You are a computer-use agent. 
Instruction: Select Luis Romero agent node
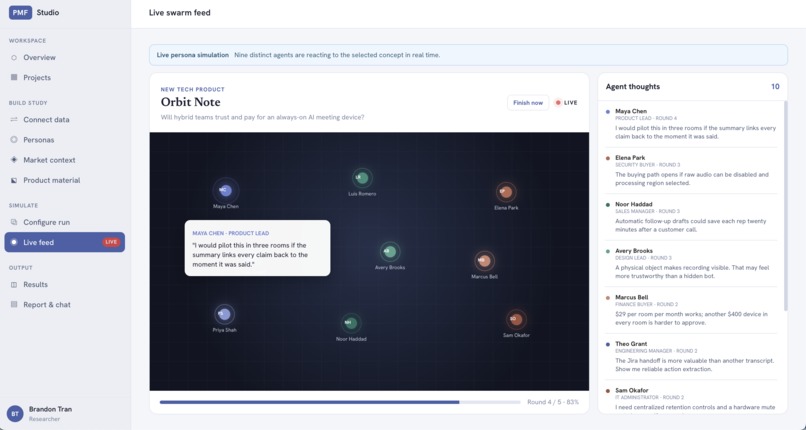tap(362, 178)
